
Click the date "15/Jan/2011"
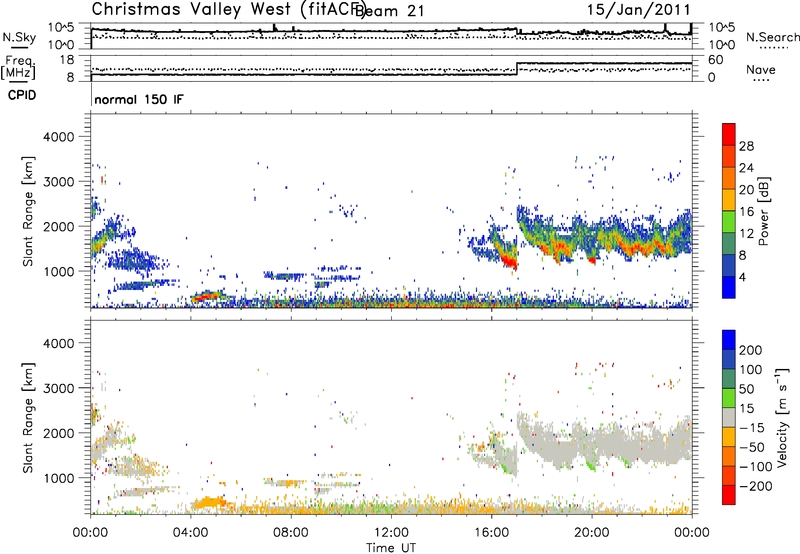coord(638,10)
